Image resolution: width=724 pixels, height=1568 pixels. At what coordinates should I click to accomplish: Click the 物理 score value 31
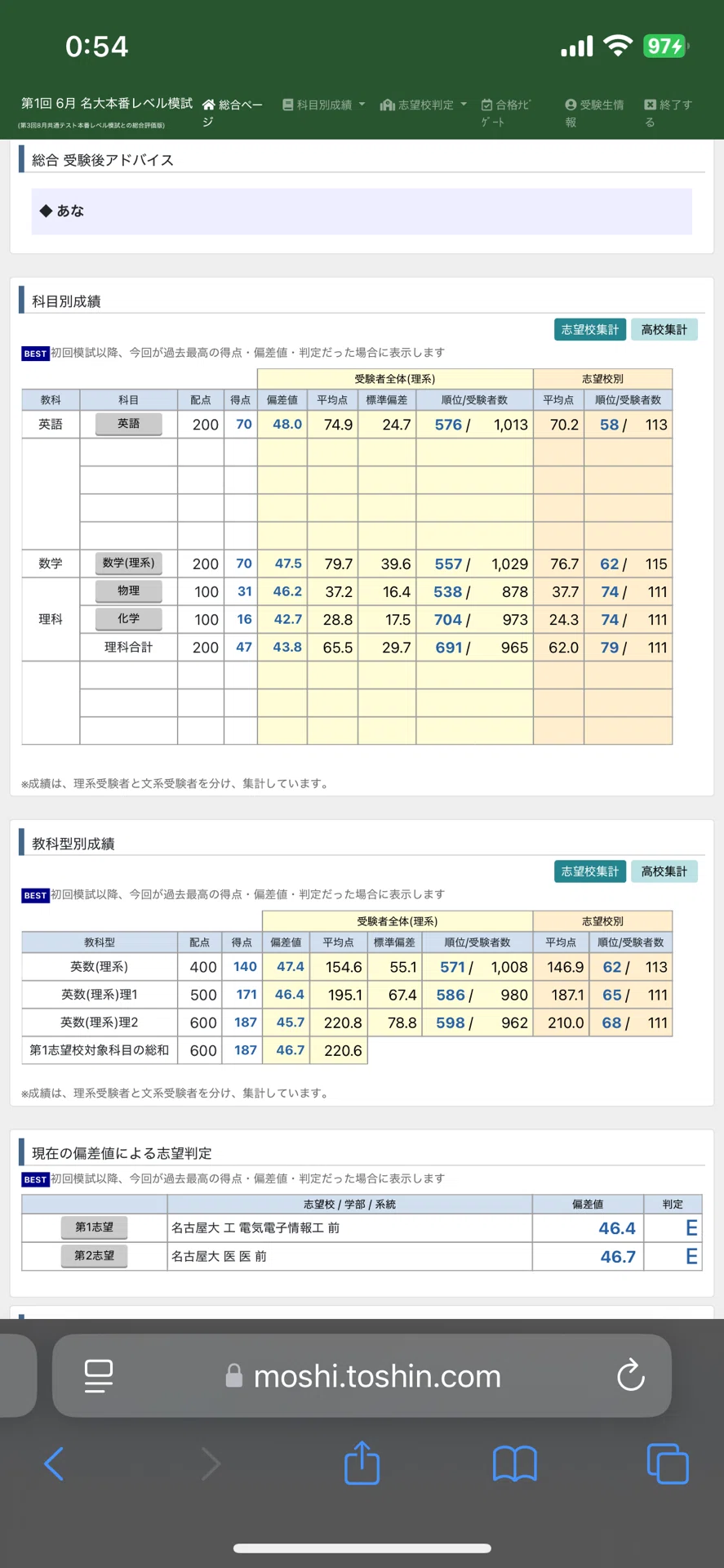tap(245, 591)
